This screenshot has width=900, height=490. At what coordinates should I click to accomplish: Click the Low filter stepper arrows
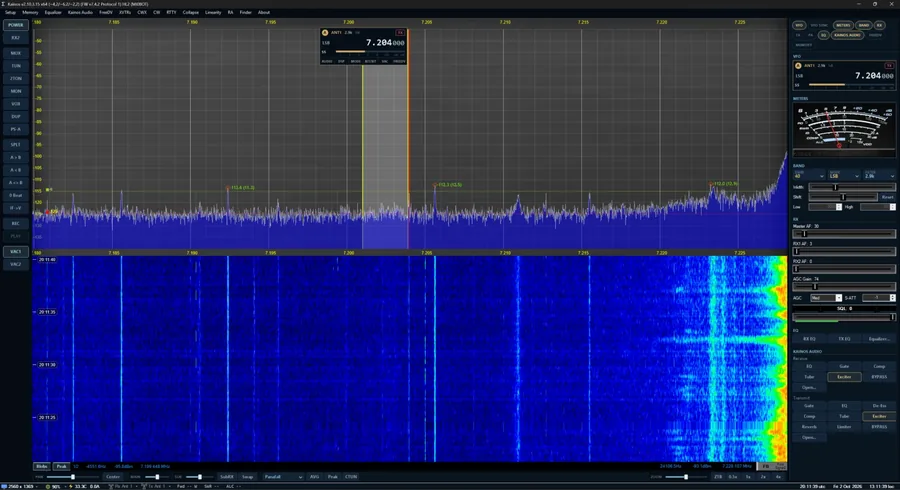pyautogui.click(x=839, y=207)
